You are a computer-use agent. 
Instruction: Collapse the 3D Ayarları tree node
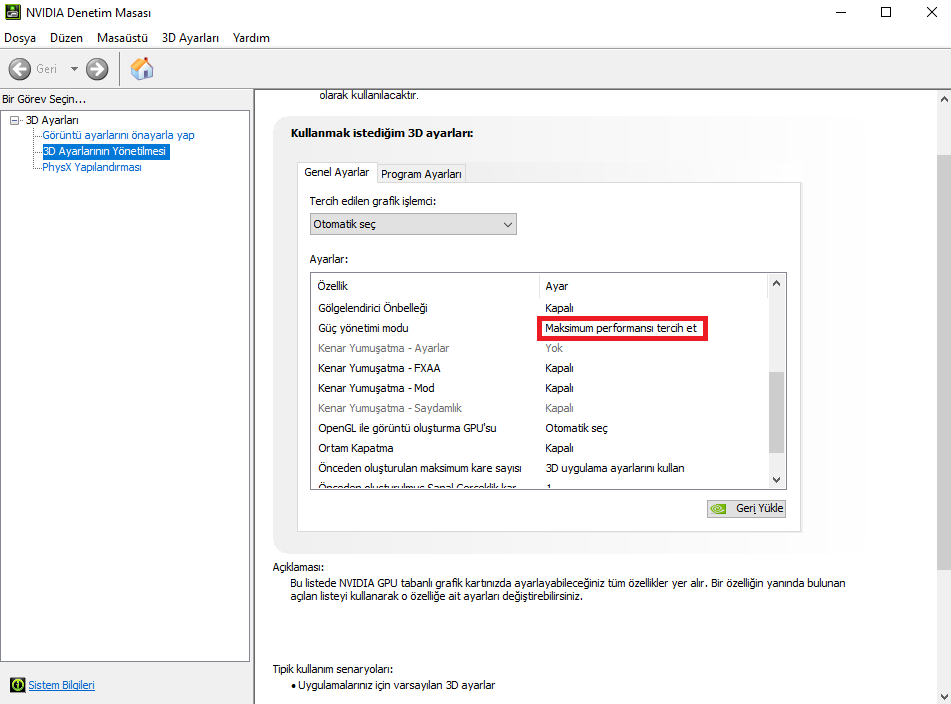(x=15, y=120)
